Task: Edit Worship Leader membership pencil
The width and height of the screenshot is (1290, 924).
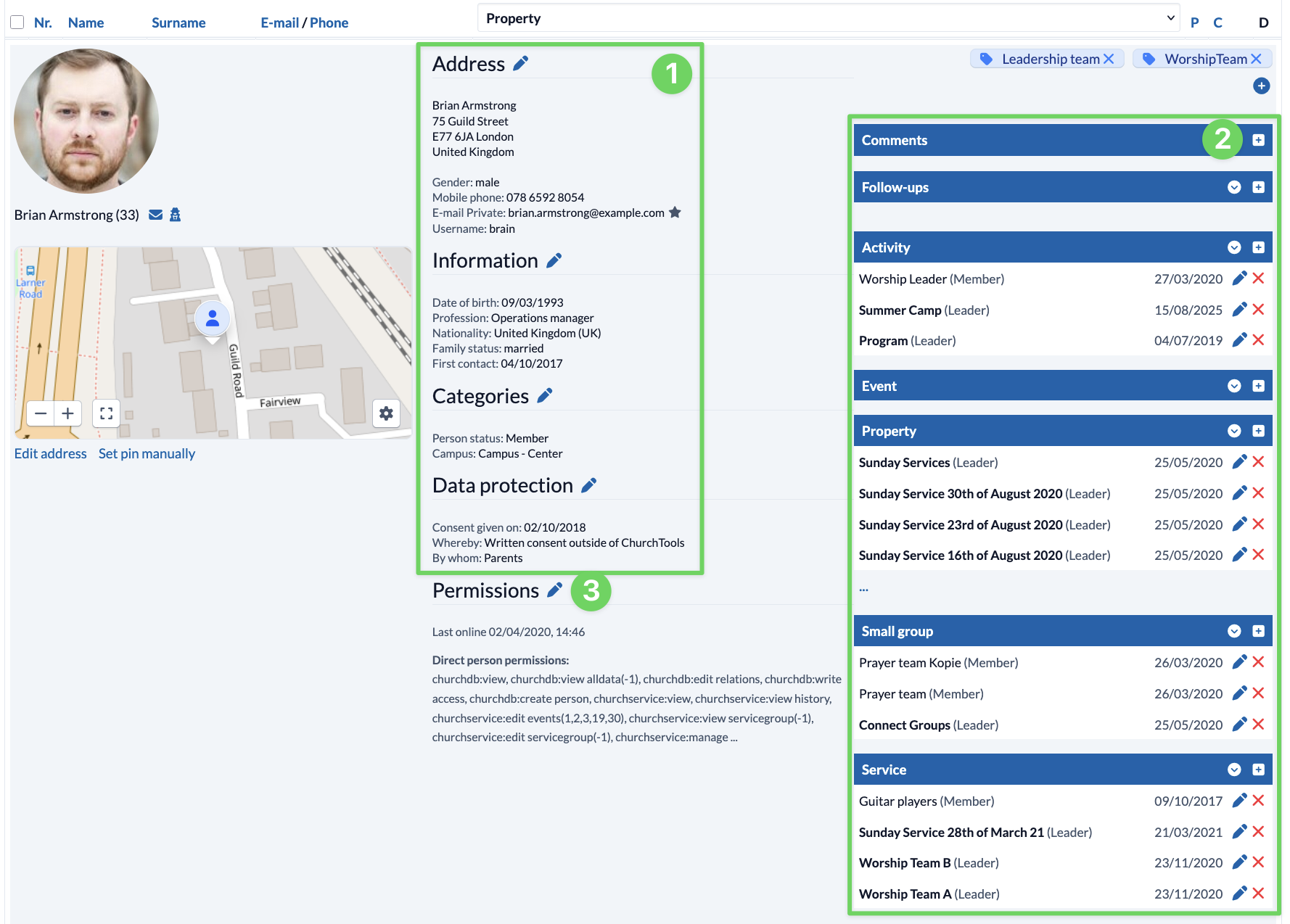Action: tap(1239, 279)
